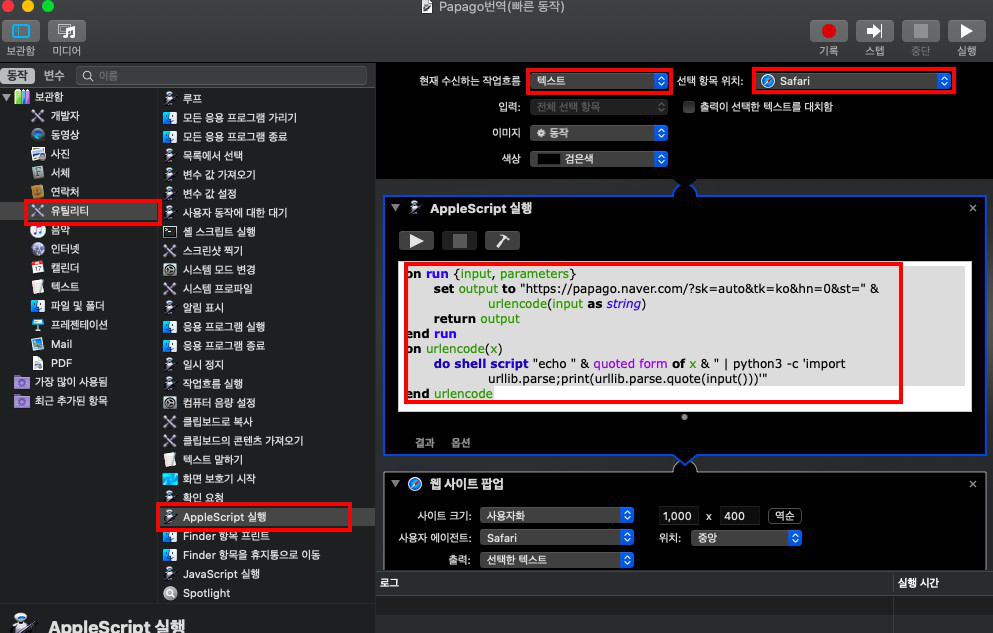Click the 이름 search field
The height and width of the screenshot is (633, 993).
pyautogui.click(x=222, y=76)
